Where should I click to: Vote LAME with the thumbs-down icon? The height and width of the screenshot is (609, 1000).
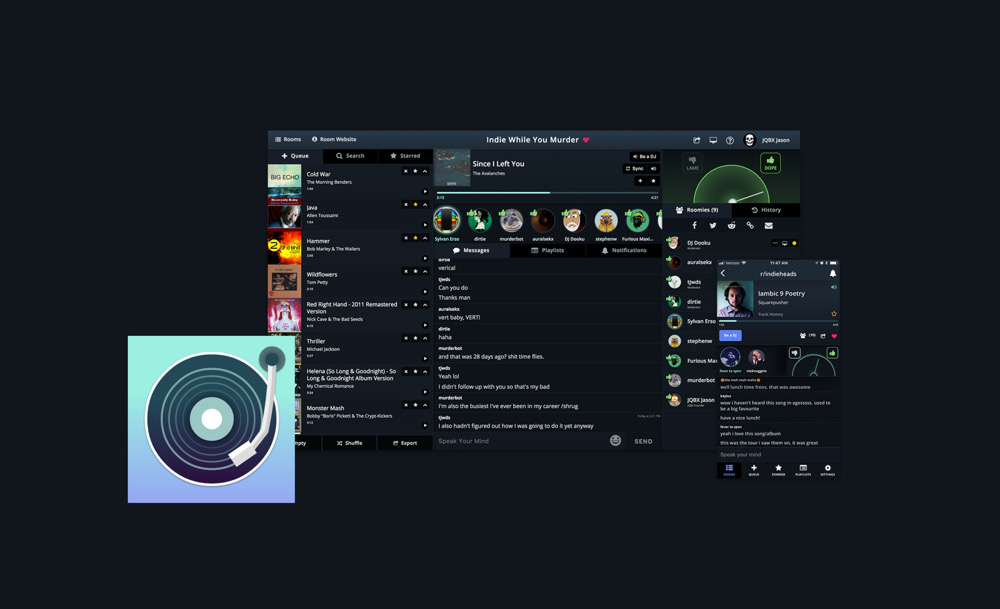coord(692,162)
